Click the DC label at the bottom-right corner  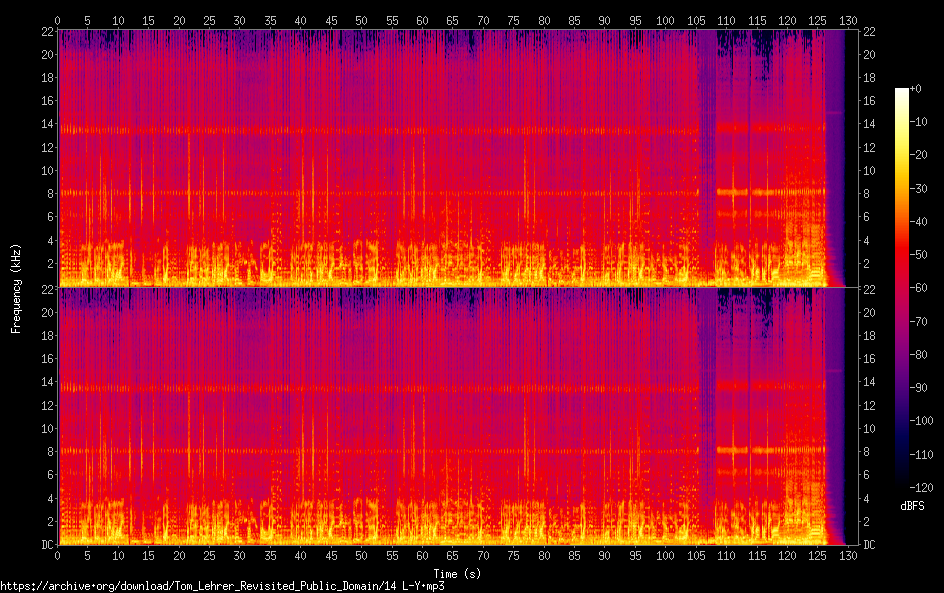[869, 545]
